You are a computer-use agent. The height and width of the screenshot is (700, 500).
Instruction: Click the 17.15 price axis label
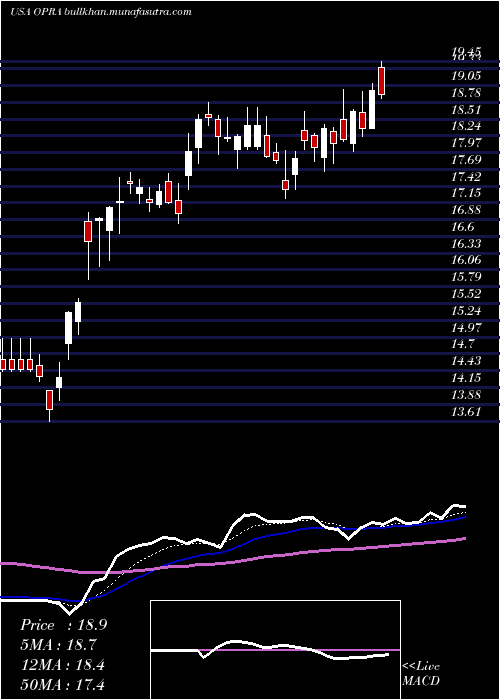pyautogui.click(x=466, y=193)
